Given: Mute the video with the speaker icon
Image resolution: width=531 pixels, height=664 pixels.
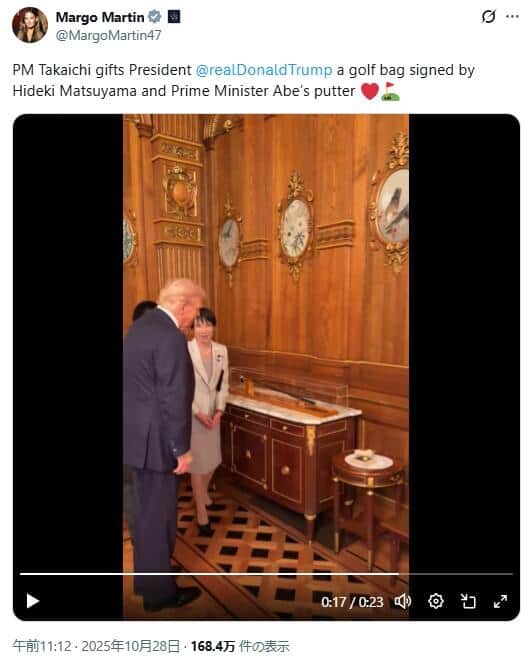Looking at the screenshot, I should 403,601.
